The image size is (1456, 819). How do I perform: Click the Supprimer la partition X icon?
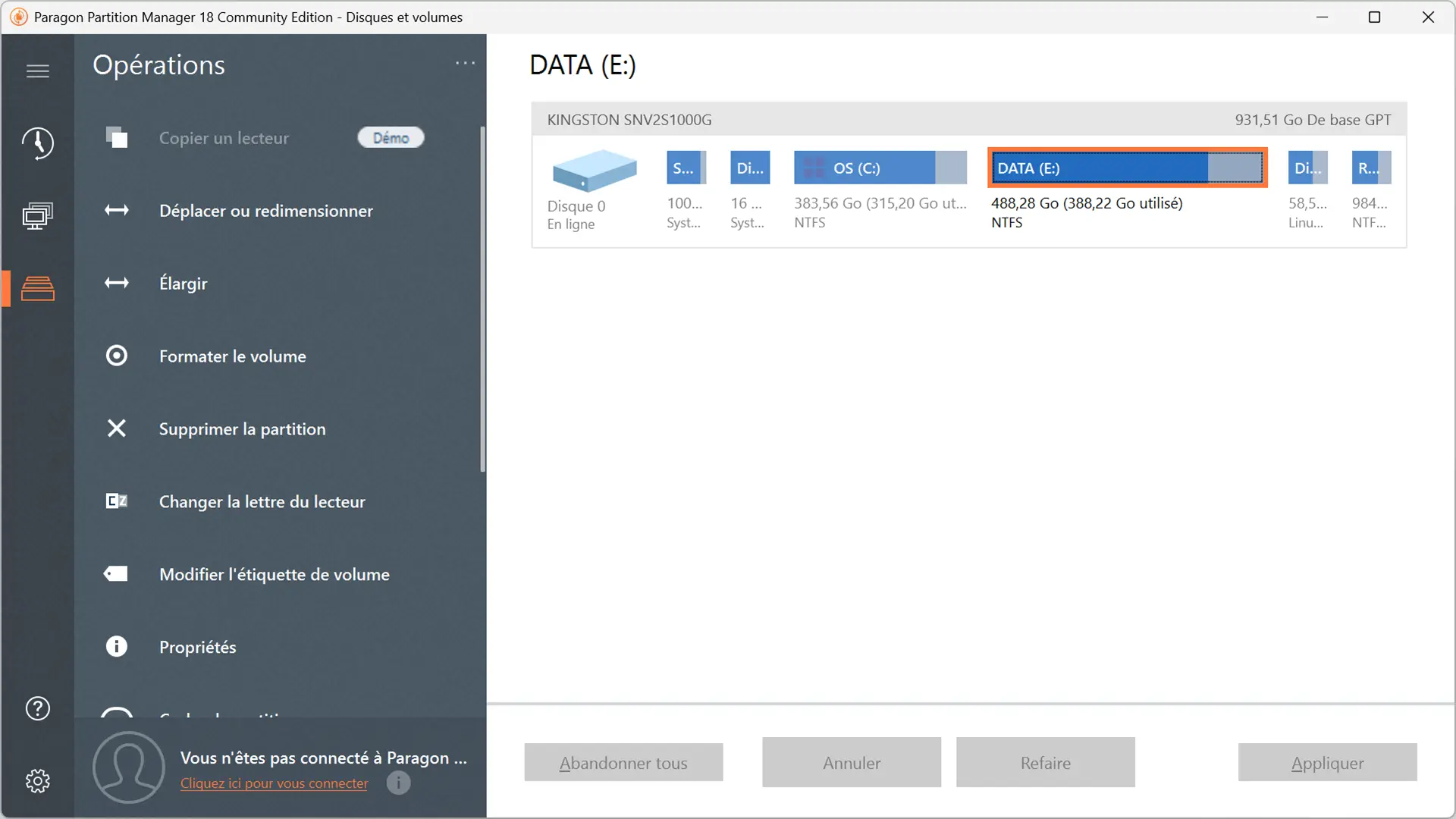point(116,428)
